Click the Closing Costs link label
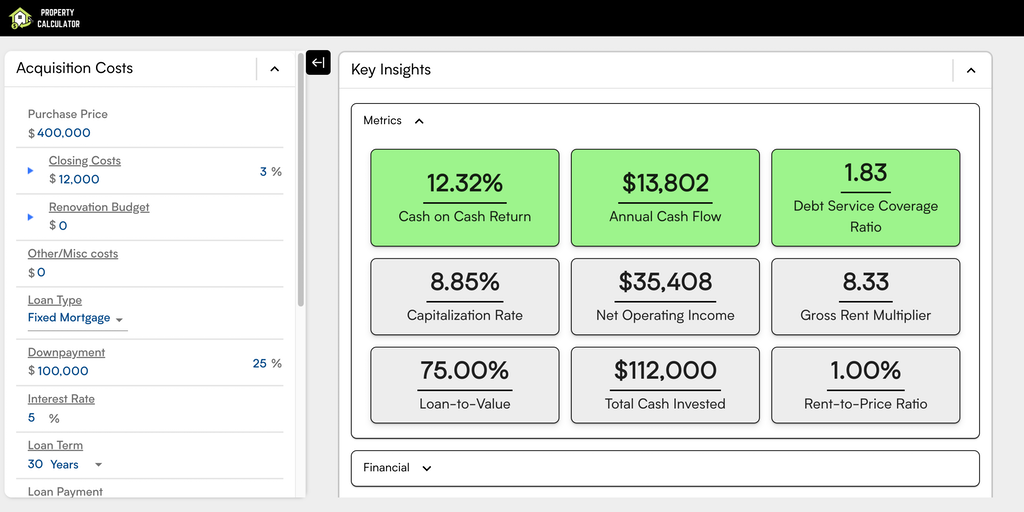 click(85, 161)
